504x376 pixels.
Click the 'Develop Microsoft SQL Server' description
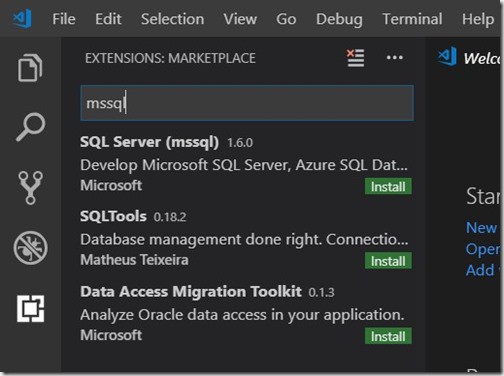(244, 165)
